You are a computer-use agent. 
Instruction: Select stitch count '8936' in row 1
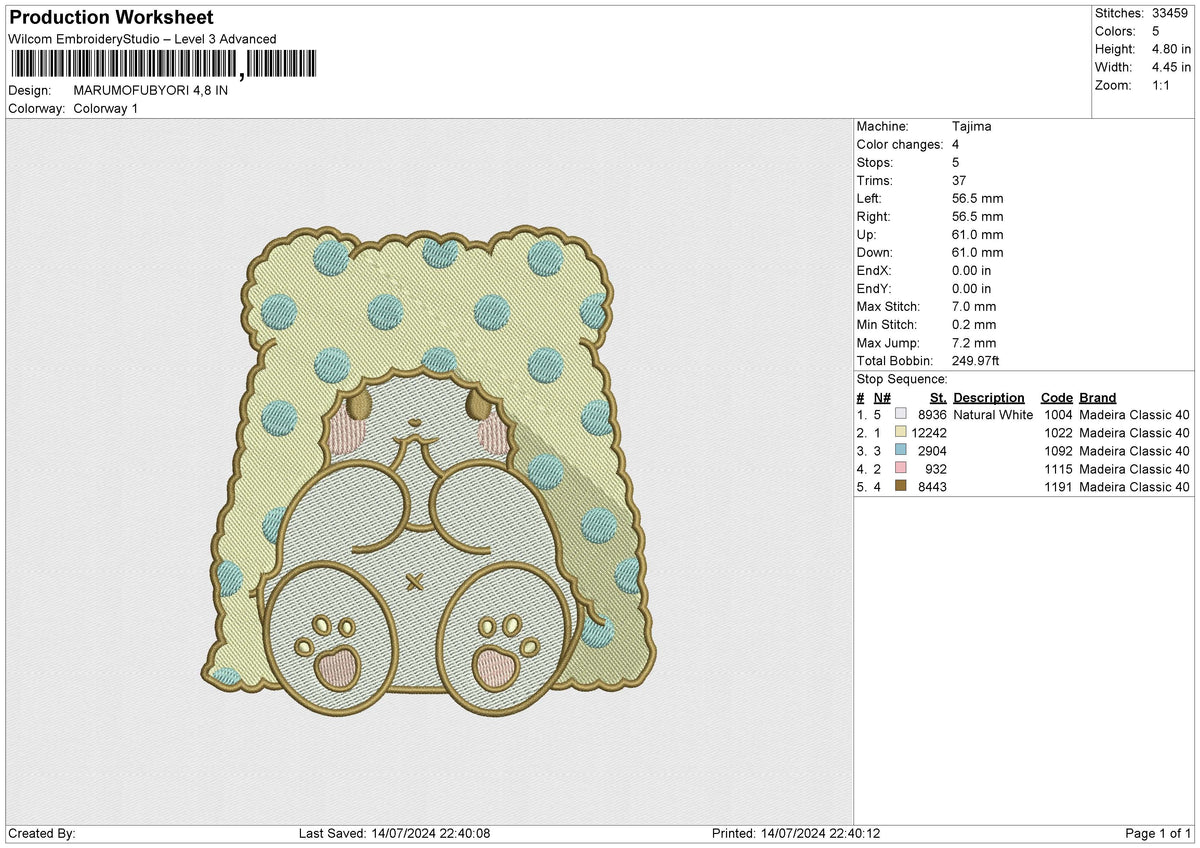(932, 415)
